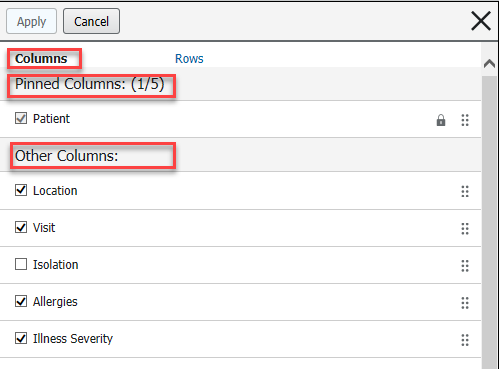
Task: Uncheck the Location column checkbox
Action: tap(21, 190)
